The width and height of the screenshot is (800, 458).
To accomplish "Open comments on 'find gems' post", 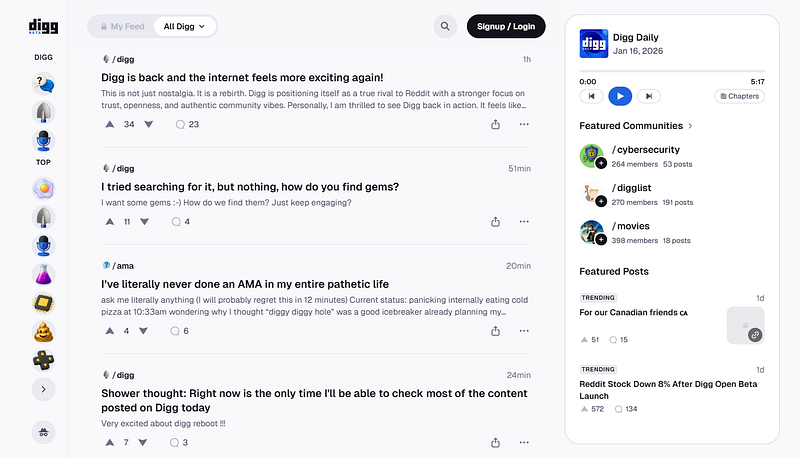I will (x=181, y=222).
